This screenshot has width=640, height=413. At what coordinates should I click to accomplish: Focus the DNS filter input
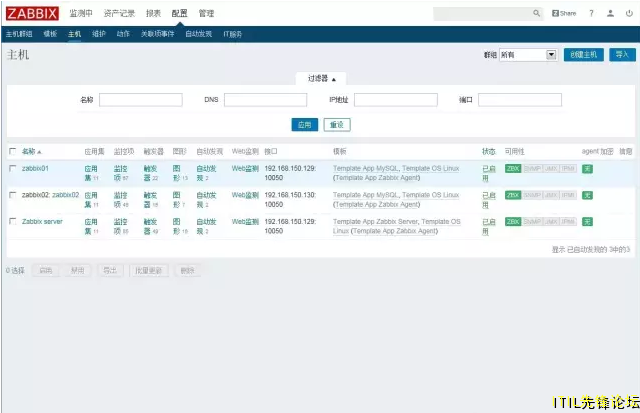(265, 100)
